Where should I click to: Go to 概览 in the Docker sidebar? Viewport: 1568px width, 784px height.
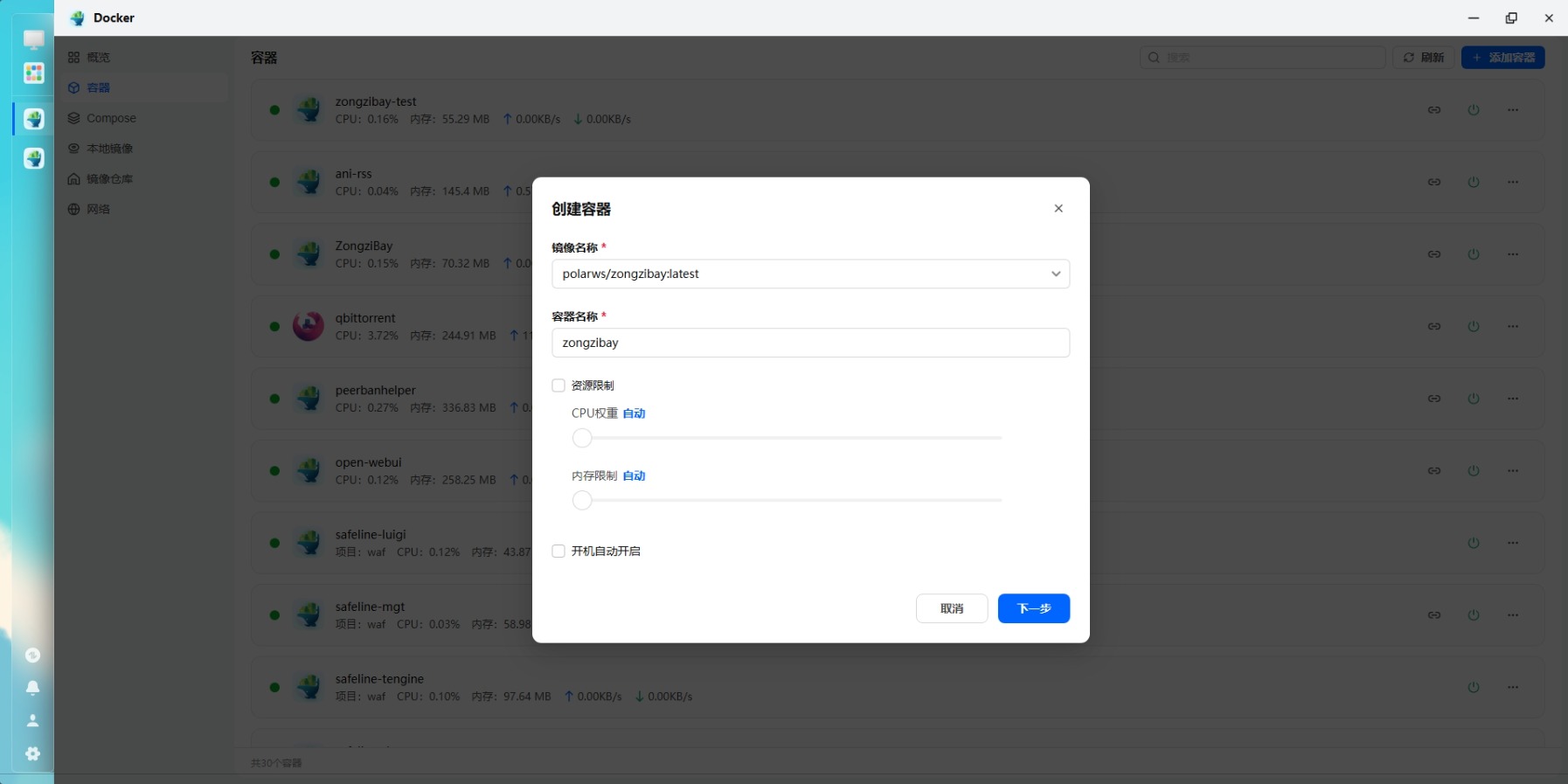pos(143,58)
